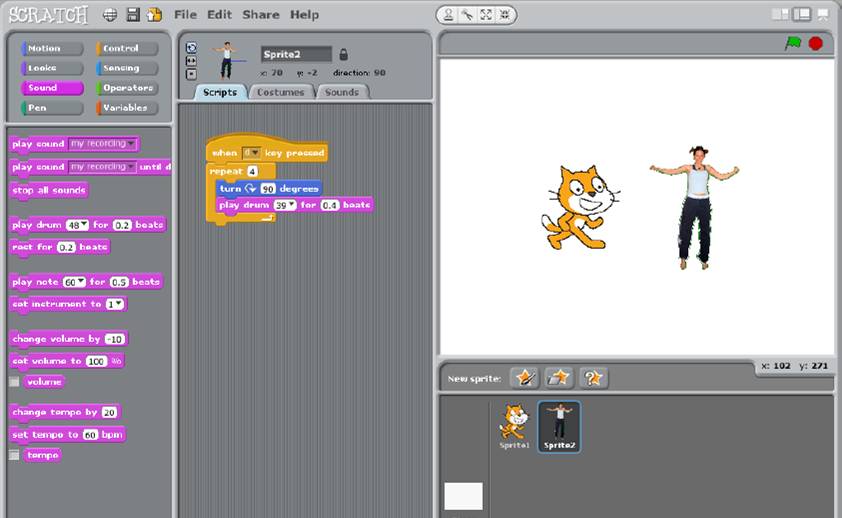The height and width of the screenshot is (518, 842).
Task: Click the stop all sounds block
Action: coord(49,190)
